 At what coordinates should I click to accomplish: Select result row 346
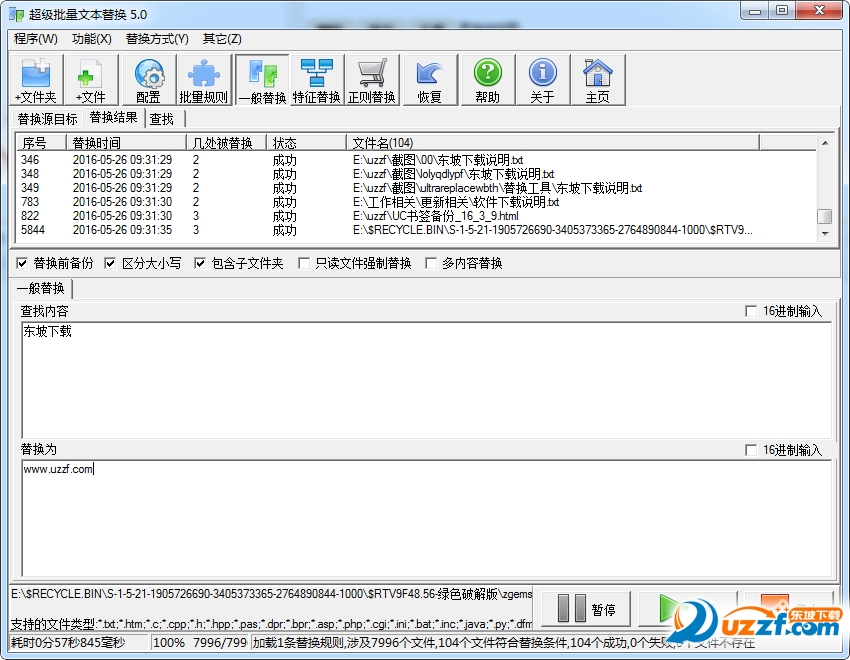[x=416, y=160]
